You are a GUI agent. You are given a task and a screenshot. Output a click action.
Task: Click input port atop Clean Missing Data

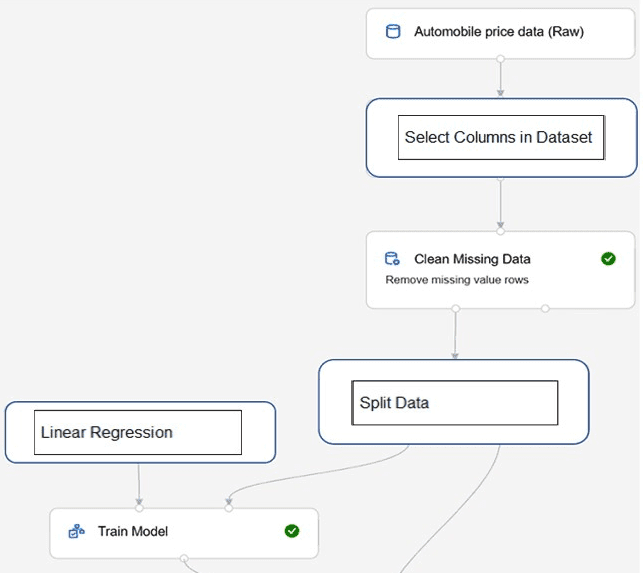(500, 231)
